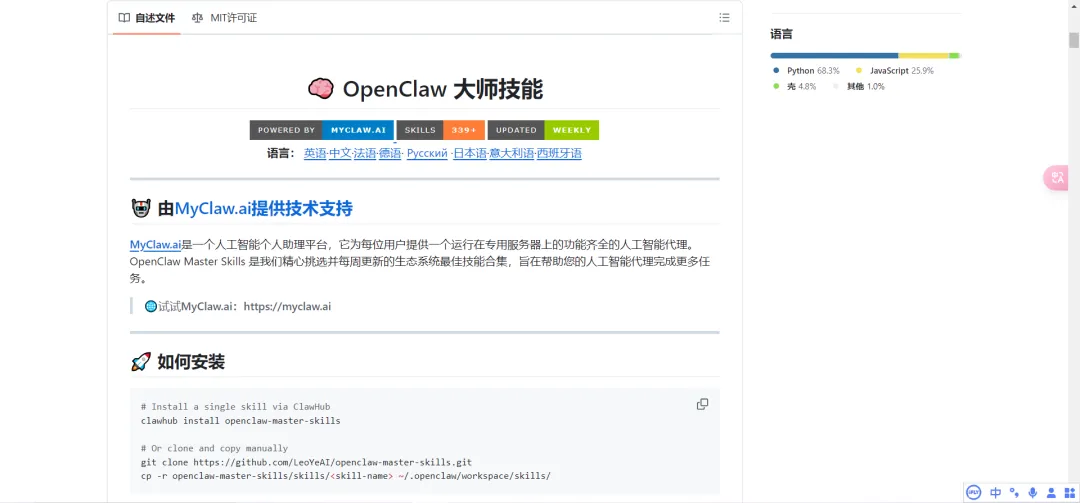Click the git clone command line
Screen dimensions: 1080x503
click(x=306, y=462)
